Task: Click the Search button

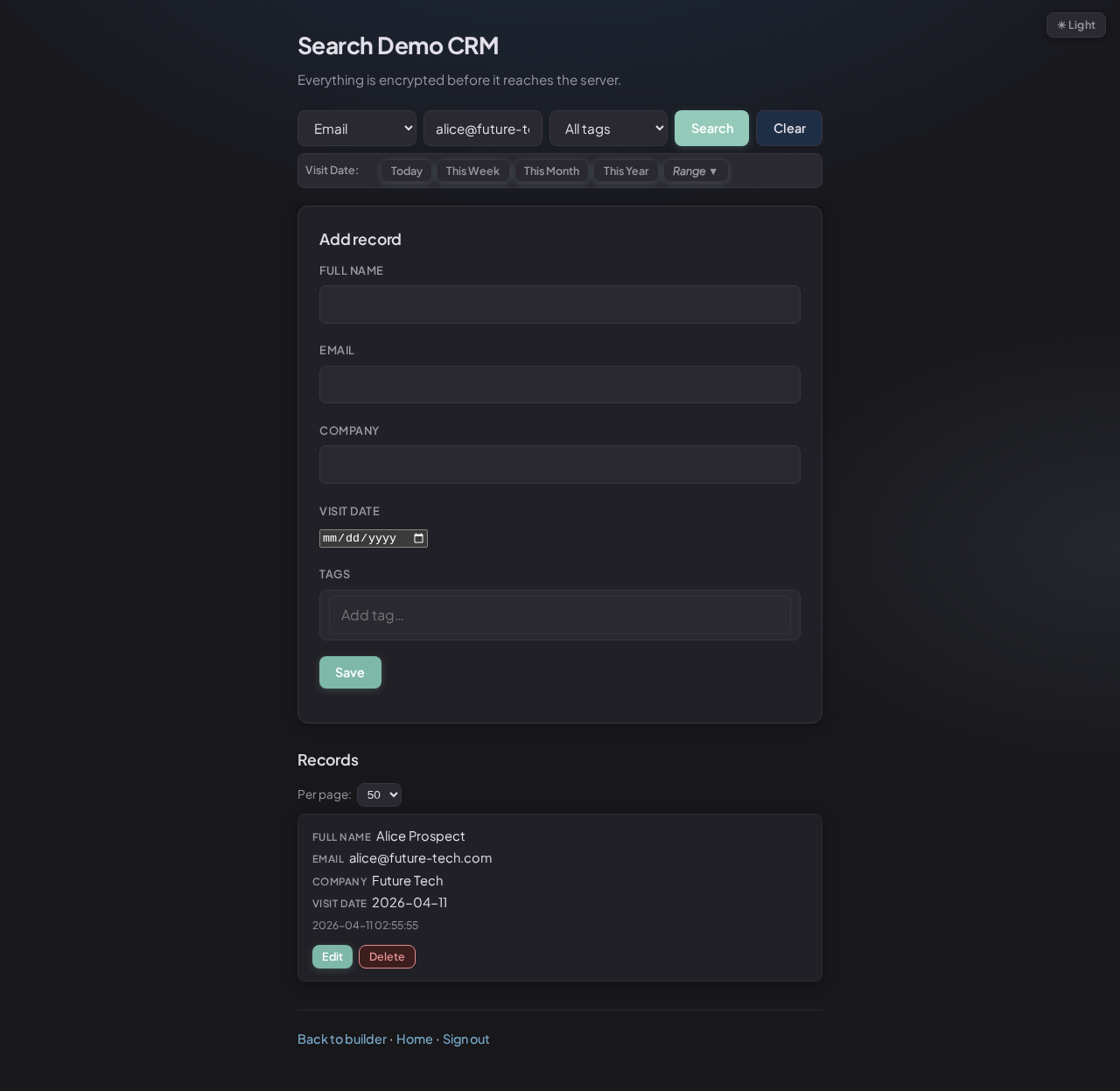Action: pos(711,128)
